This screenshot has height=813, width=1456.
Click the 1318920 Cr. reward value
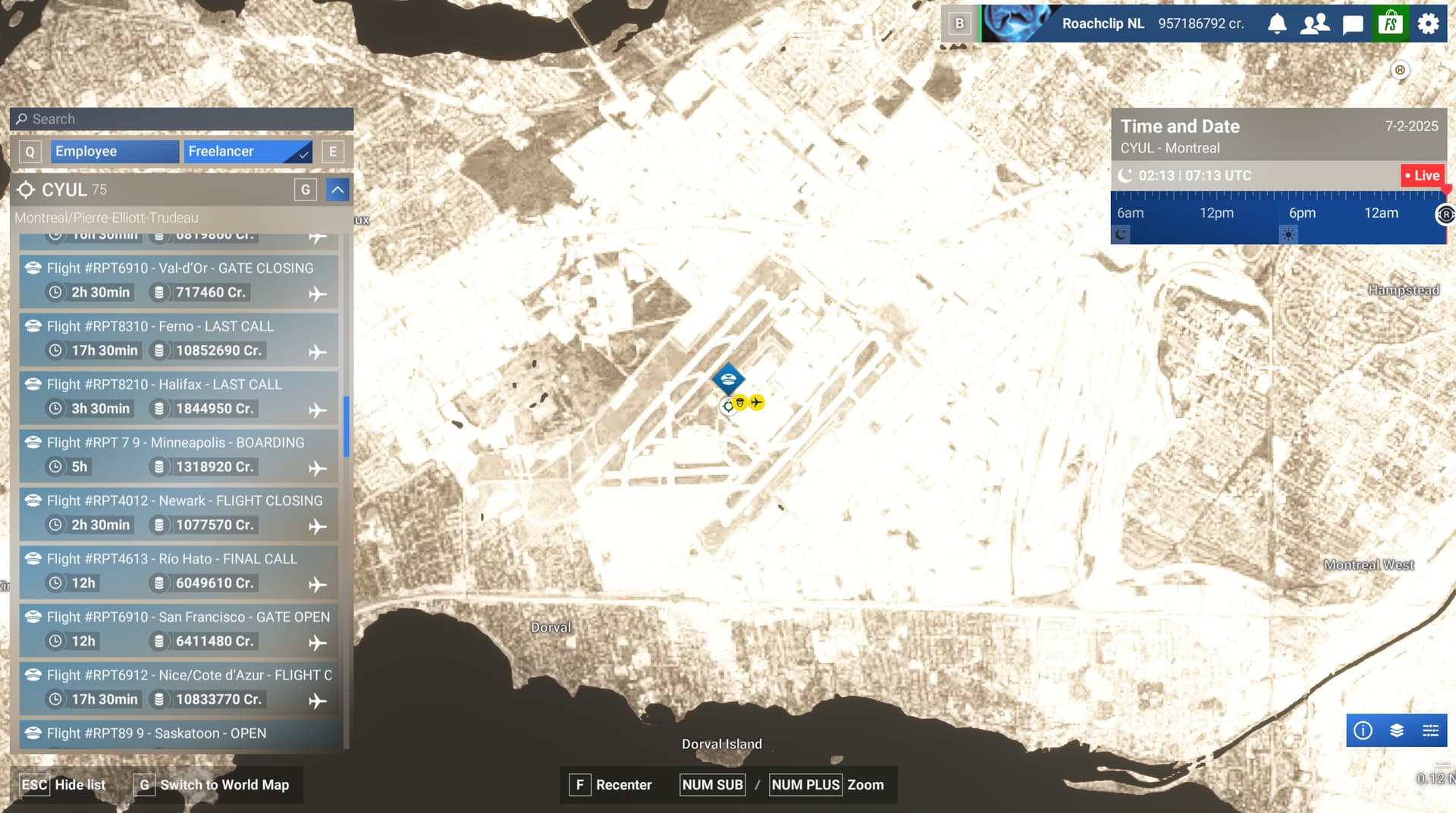point(215,467)
